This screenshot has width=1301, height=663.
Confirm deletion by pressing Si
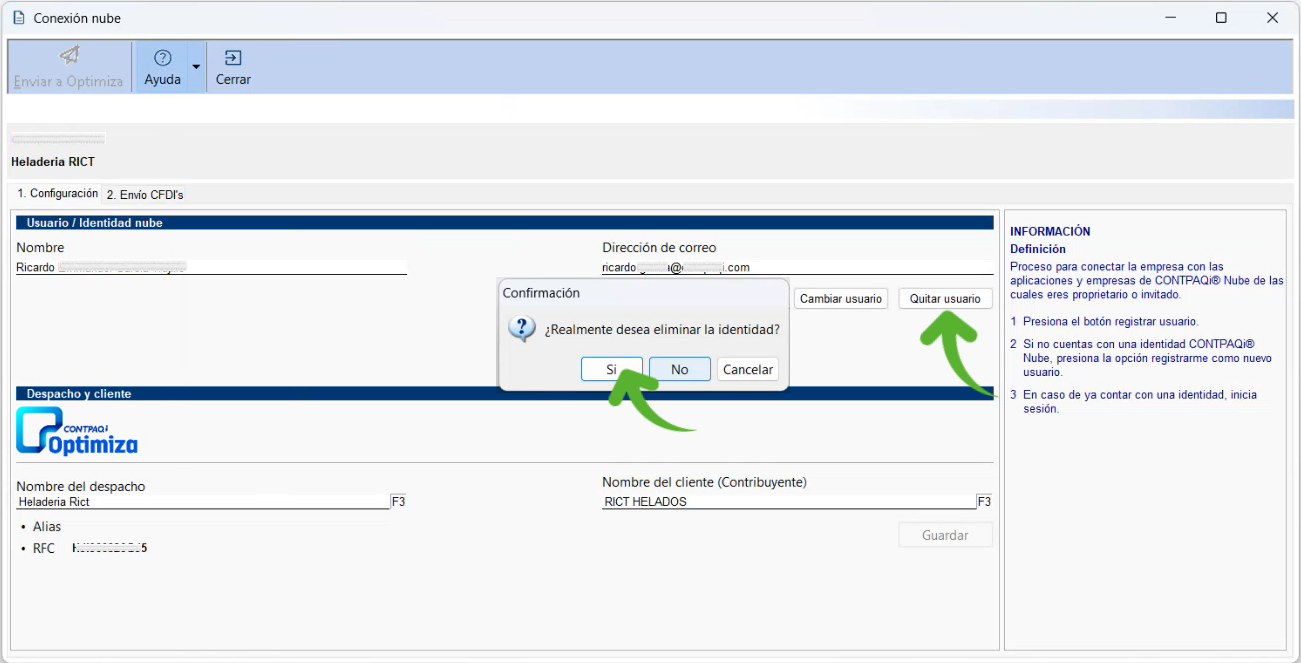click(611, 369)
